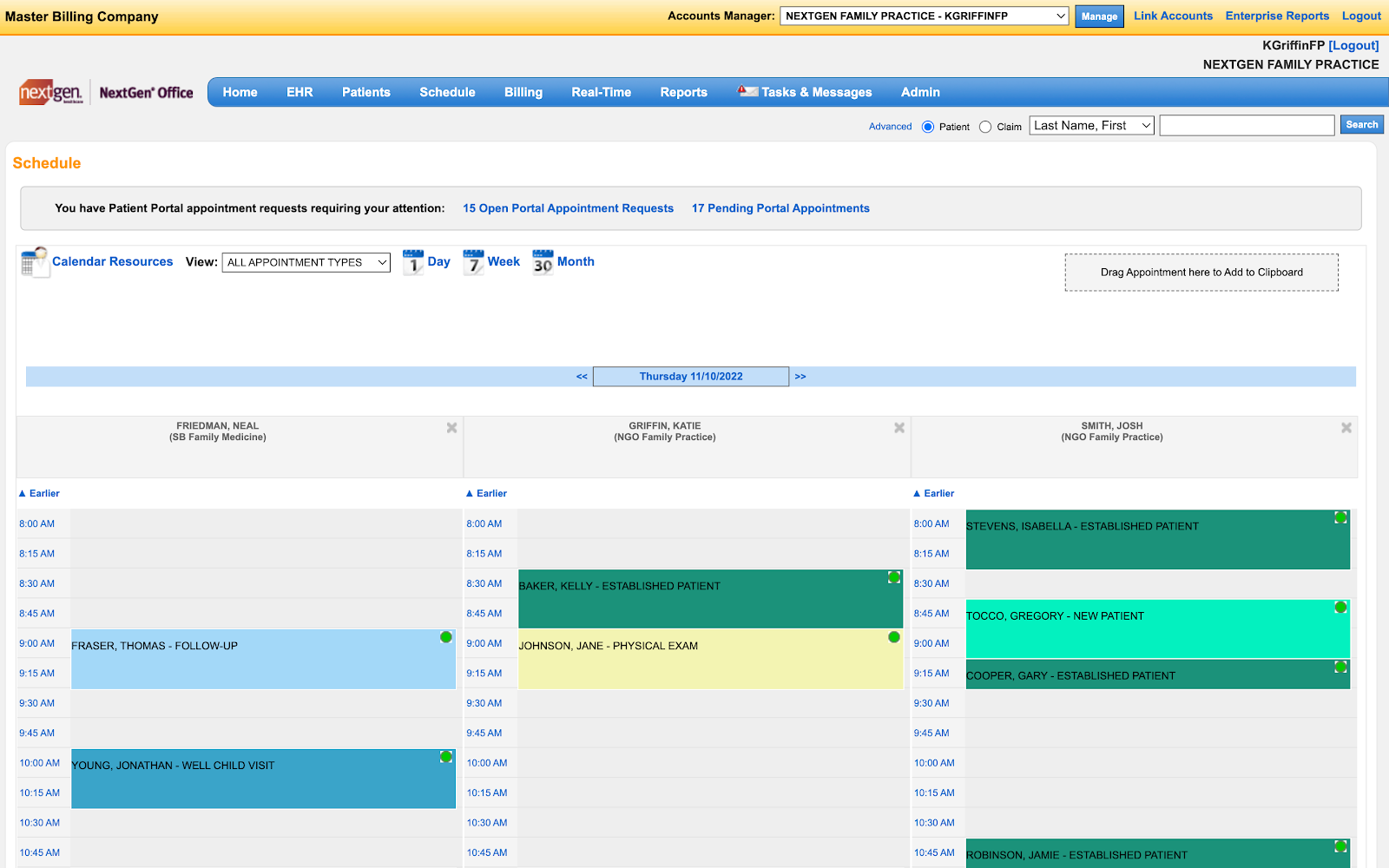Click status dot on Stevens, Isabella appointment

coord(1341,517)
